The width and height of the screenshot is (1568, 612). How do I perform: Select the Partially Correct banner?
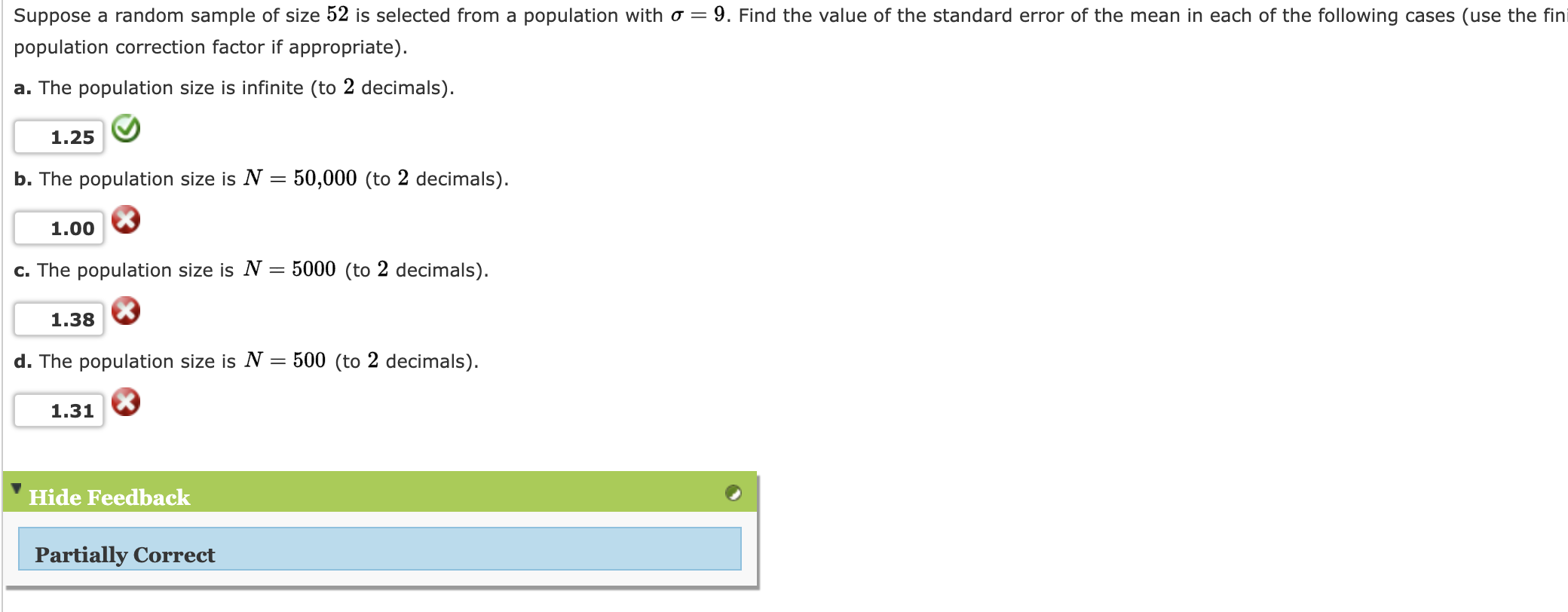(377, 554)
